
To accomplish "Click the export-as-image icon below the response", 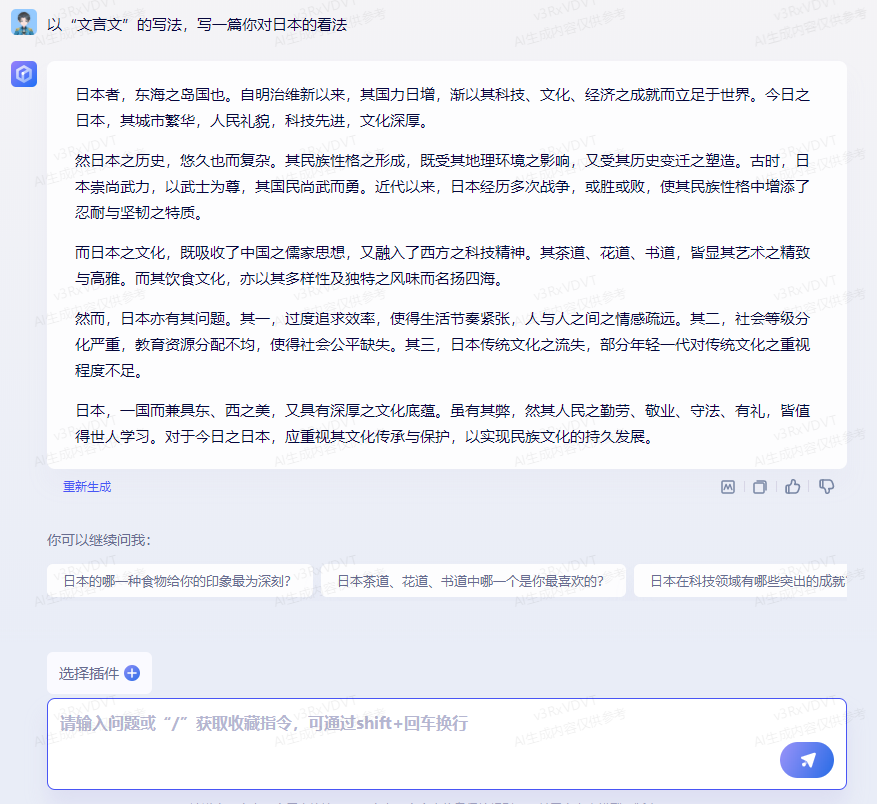I will point(727,487).
